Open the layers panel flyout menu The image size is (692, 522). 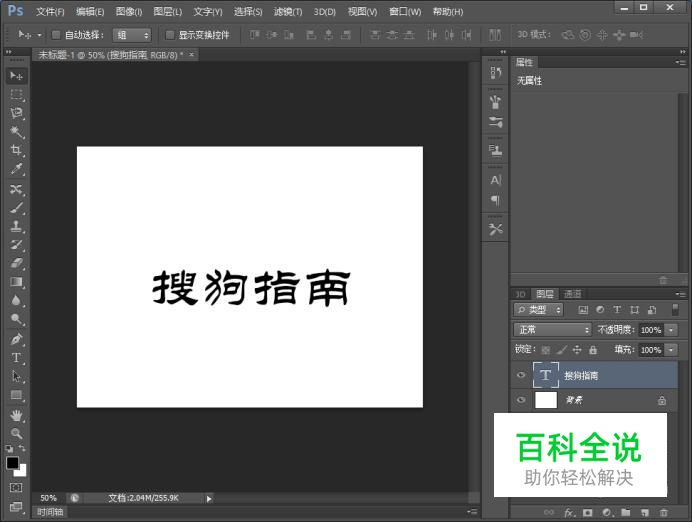(681, 294)
